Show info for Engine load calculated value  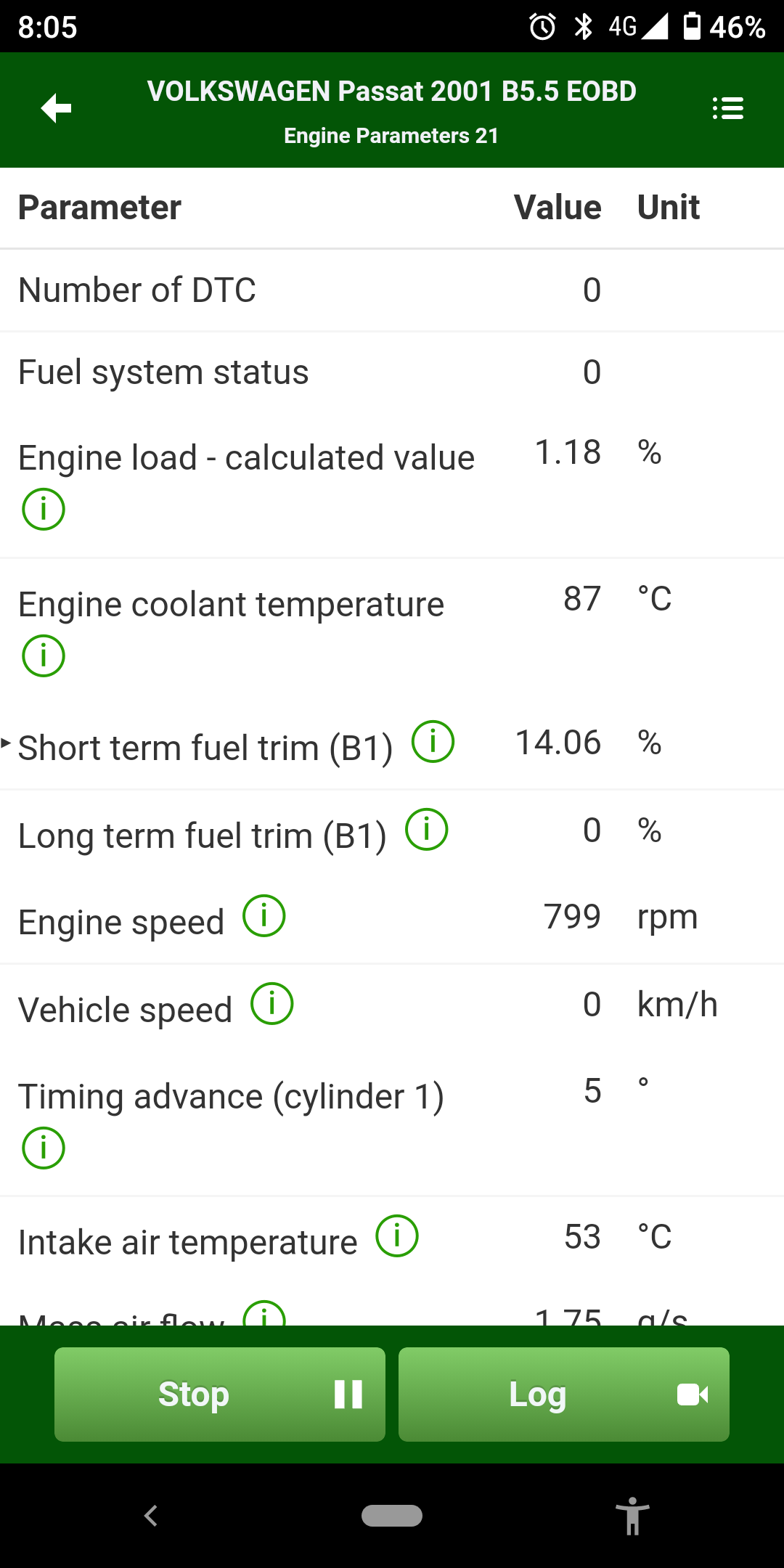44,509
